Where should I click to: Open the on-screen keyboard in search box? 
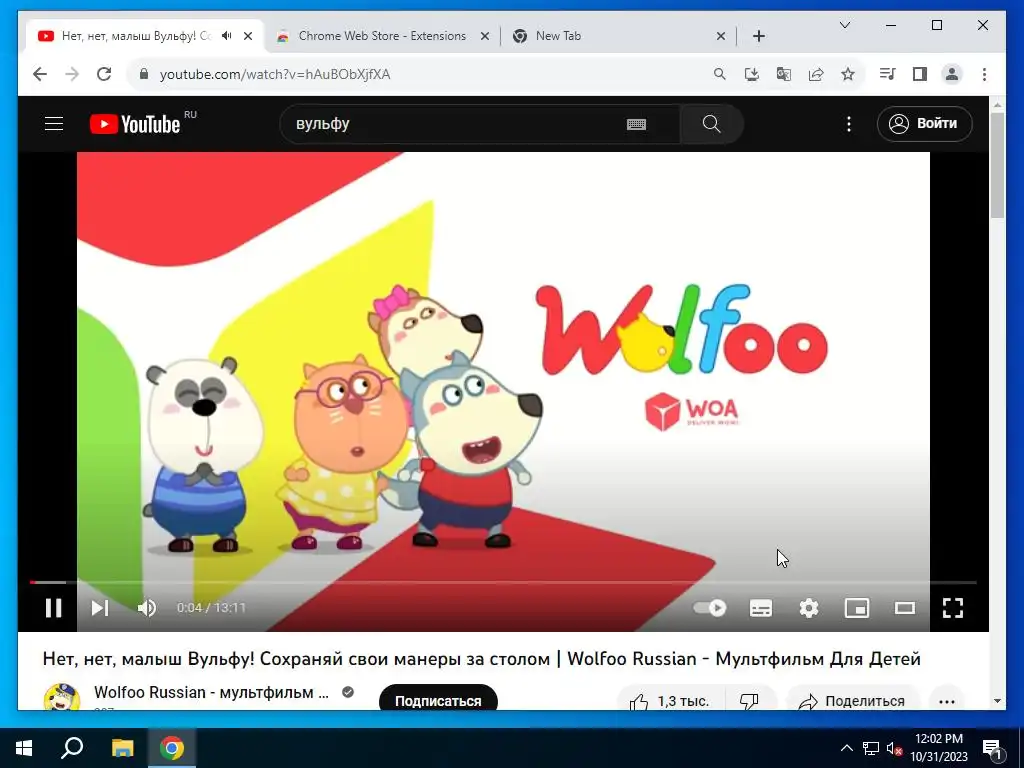pyautogui.click(x=636, y=124)
